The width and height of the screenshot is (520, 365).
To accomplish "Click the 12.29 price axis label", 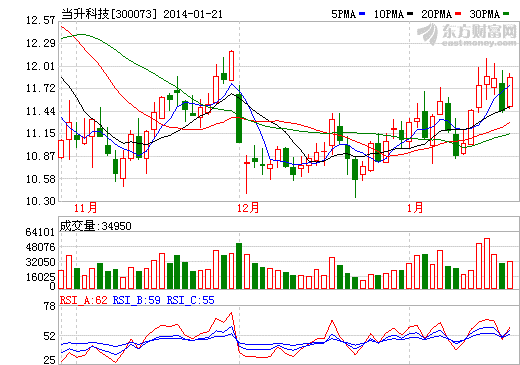I will pos(40,43).
